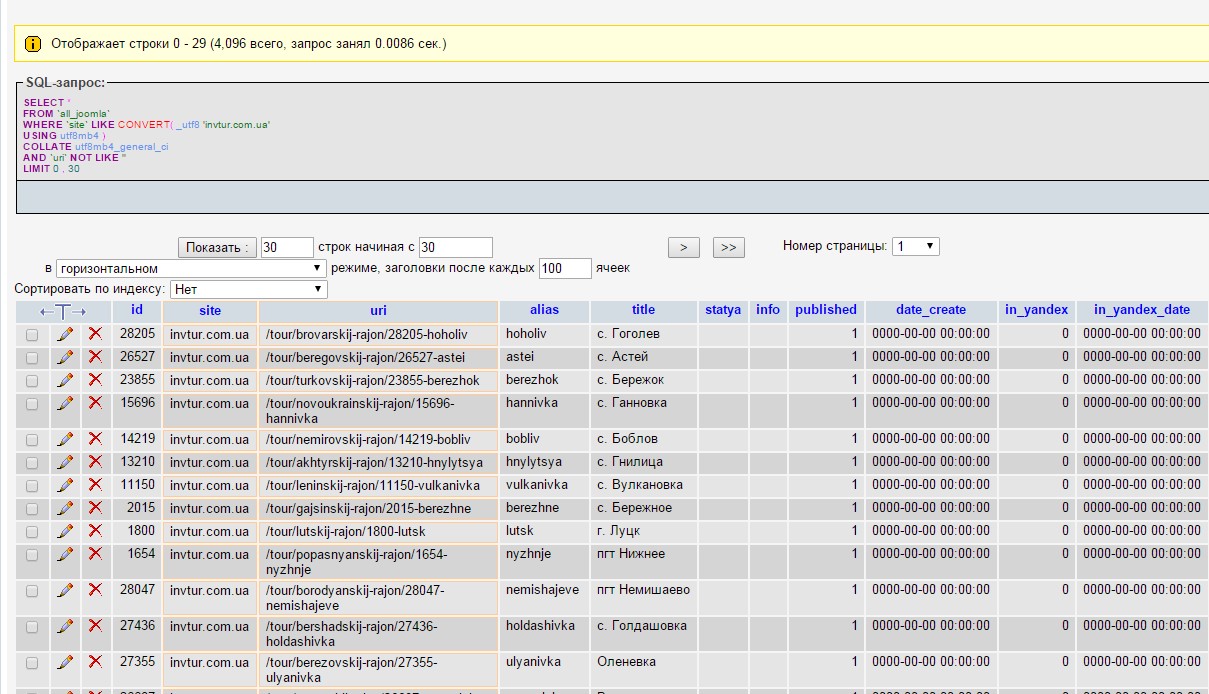Delete the berezhne row 2015
The width and height of the screenshot is (1209, 694).
[x=95, y=508]
